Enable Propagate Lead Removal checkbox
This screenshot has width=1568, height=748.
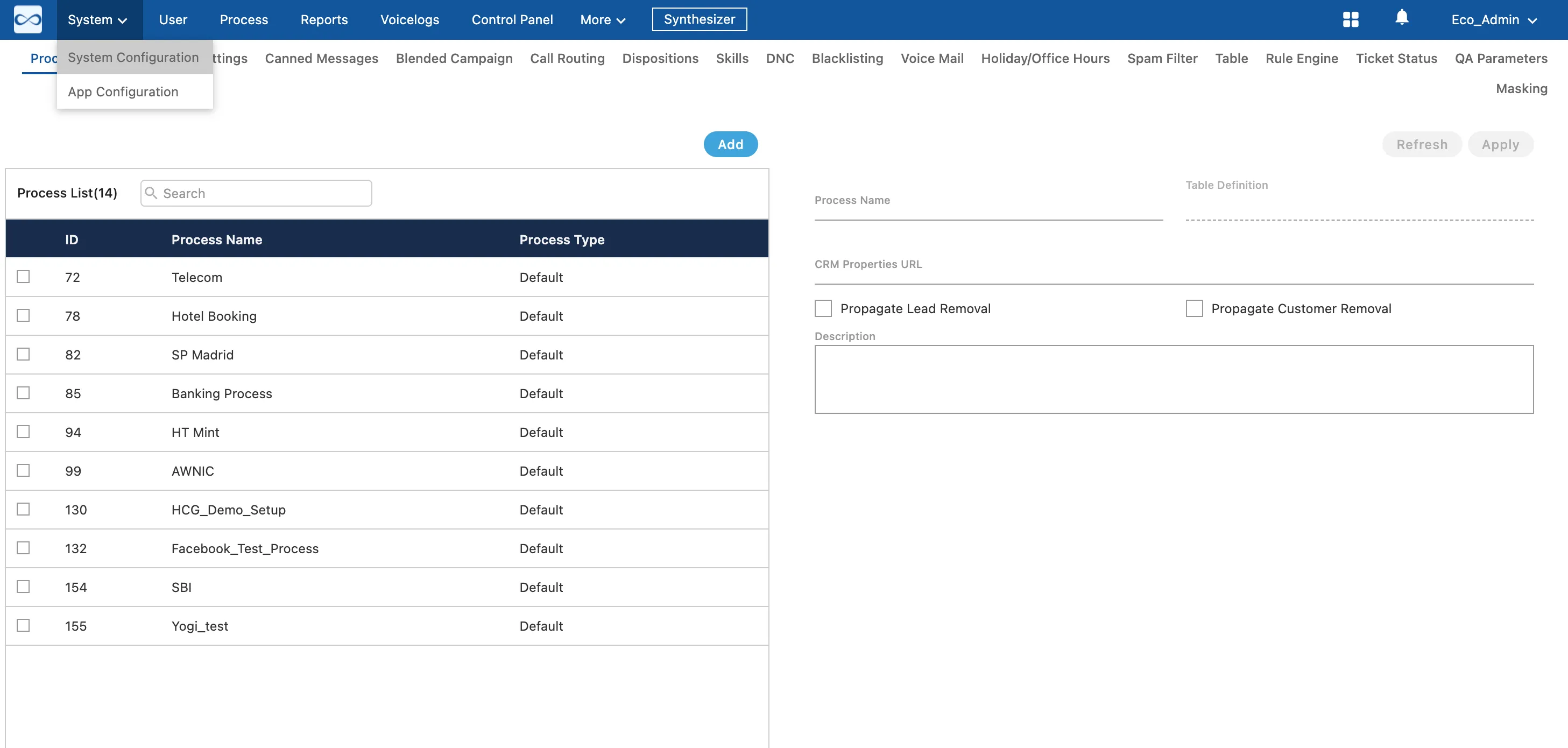(x=823, y=308)
